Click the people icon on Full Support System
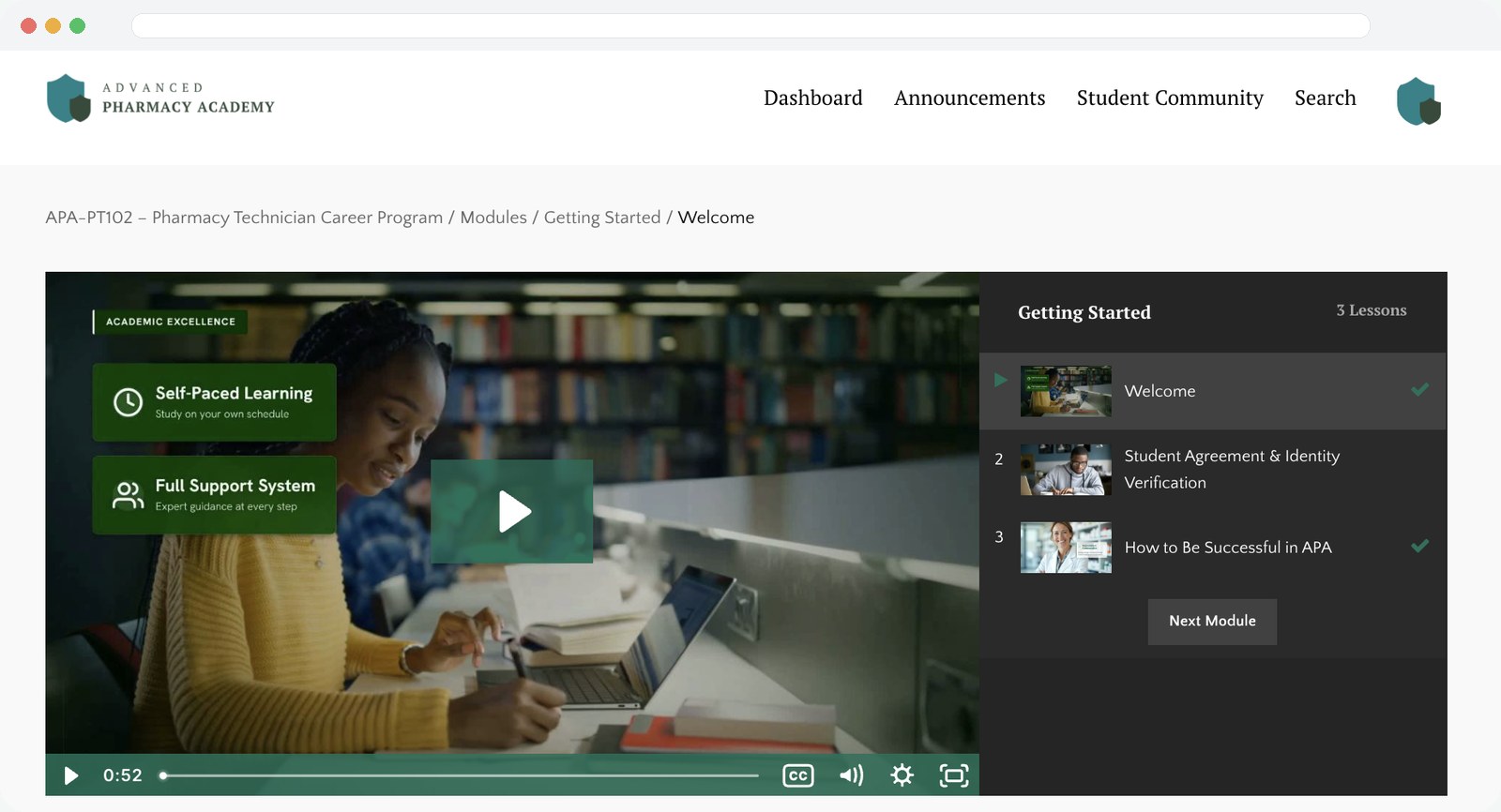Viewport: 1501px width, 812px height. pyautogui.click(x=128, y=495)
